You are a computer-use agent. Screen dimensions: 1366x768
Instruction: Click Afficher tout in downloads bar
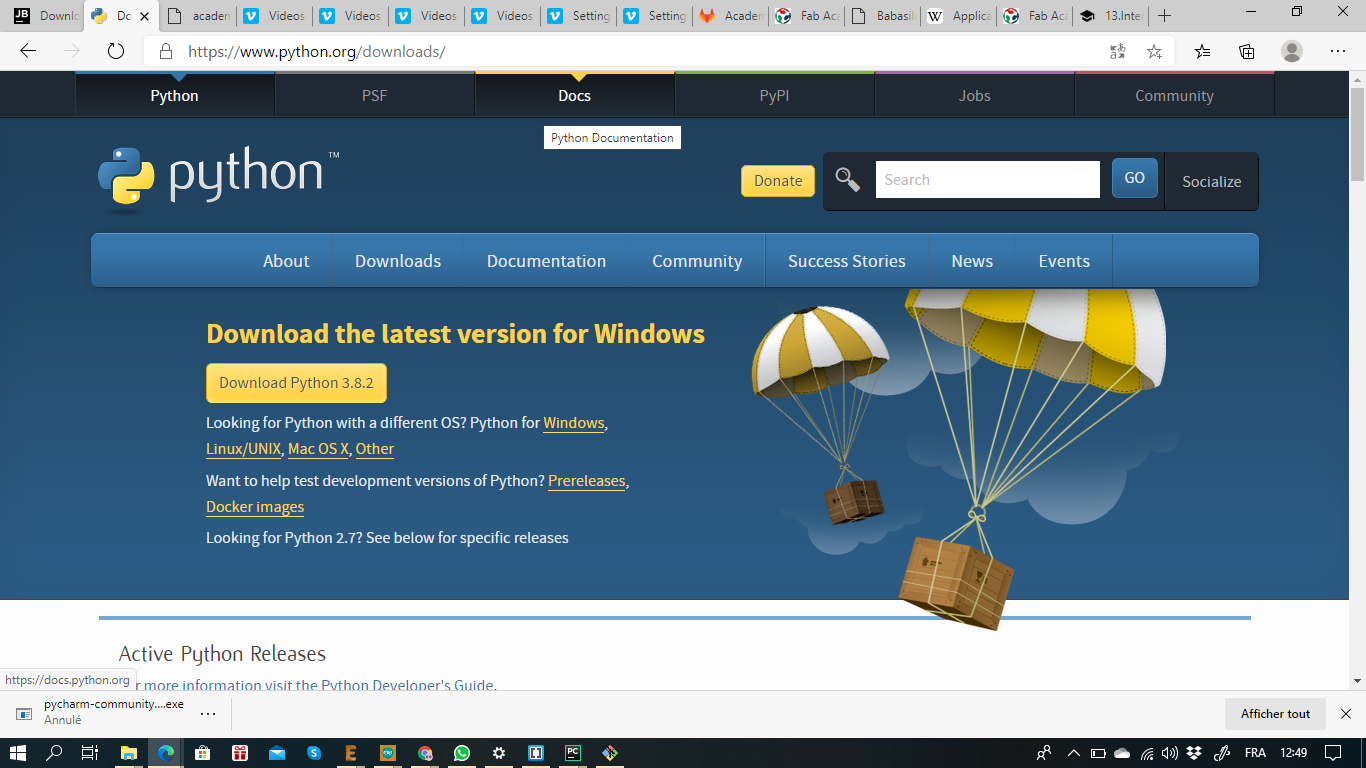tap(1275, 713)
